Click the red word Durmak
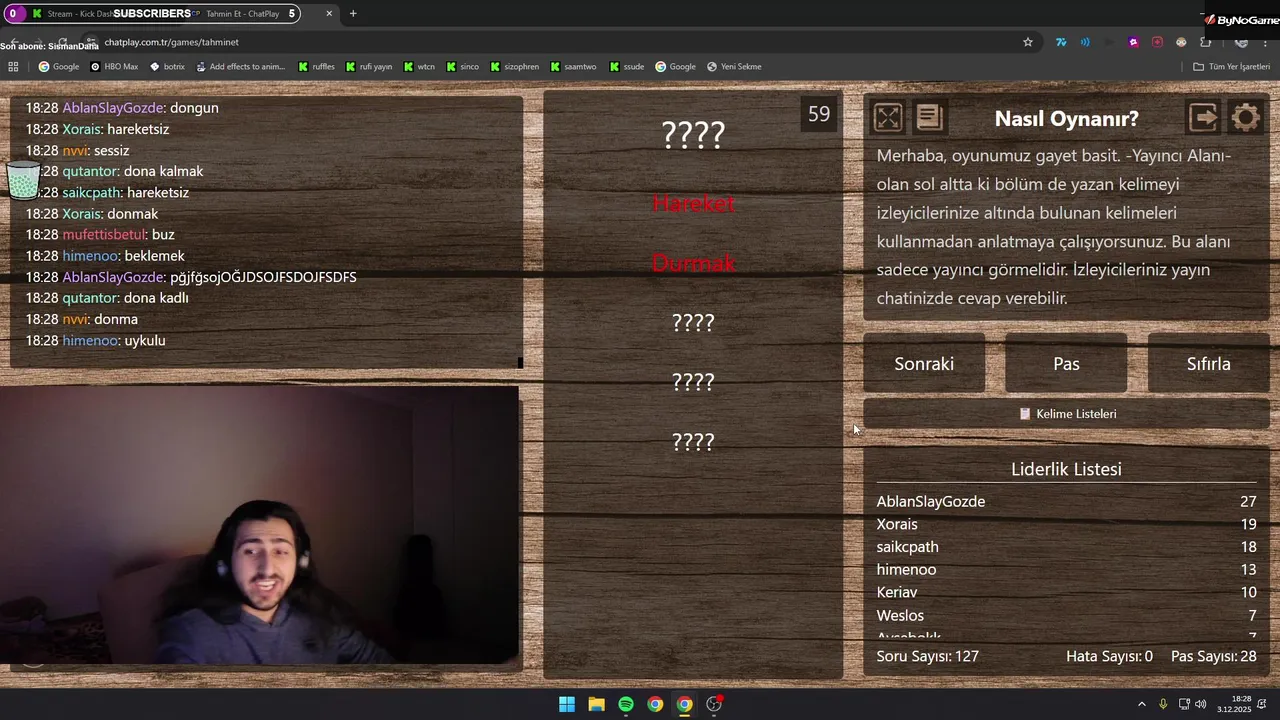The height and width of the screenshot is (720, 1280). (693, 263)
